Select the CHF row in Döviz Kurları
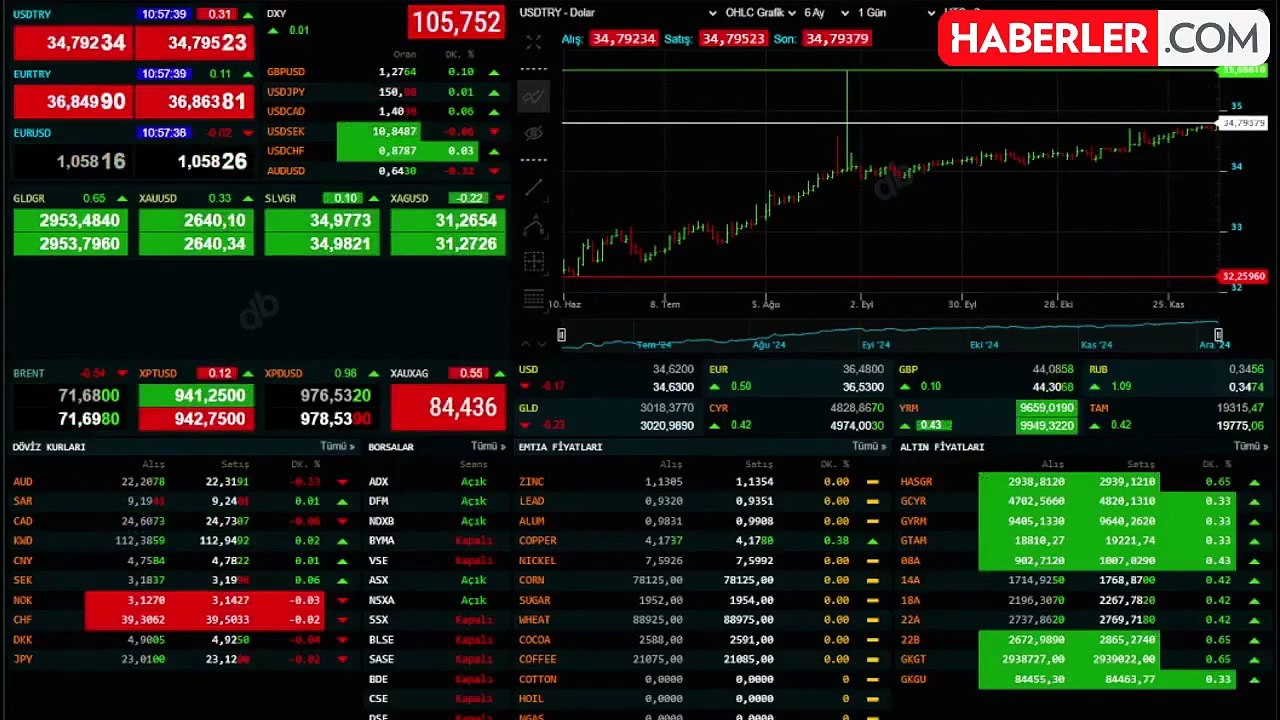This screenshot has width=1280, height=720. (183, 620)
